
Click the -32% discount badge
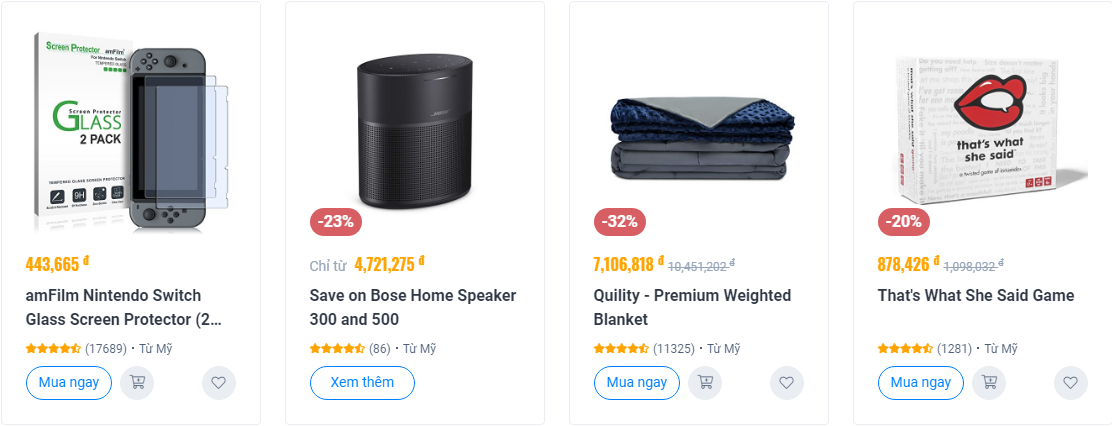pos(620,222)
